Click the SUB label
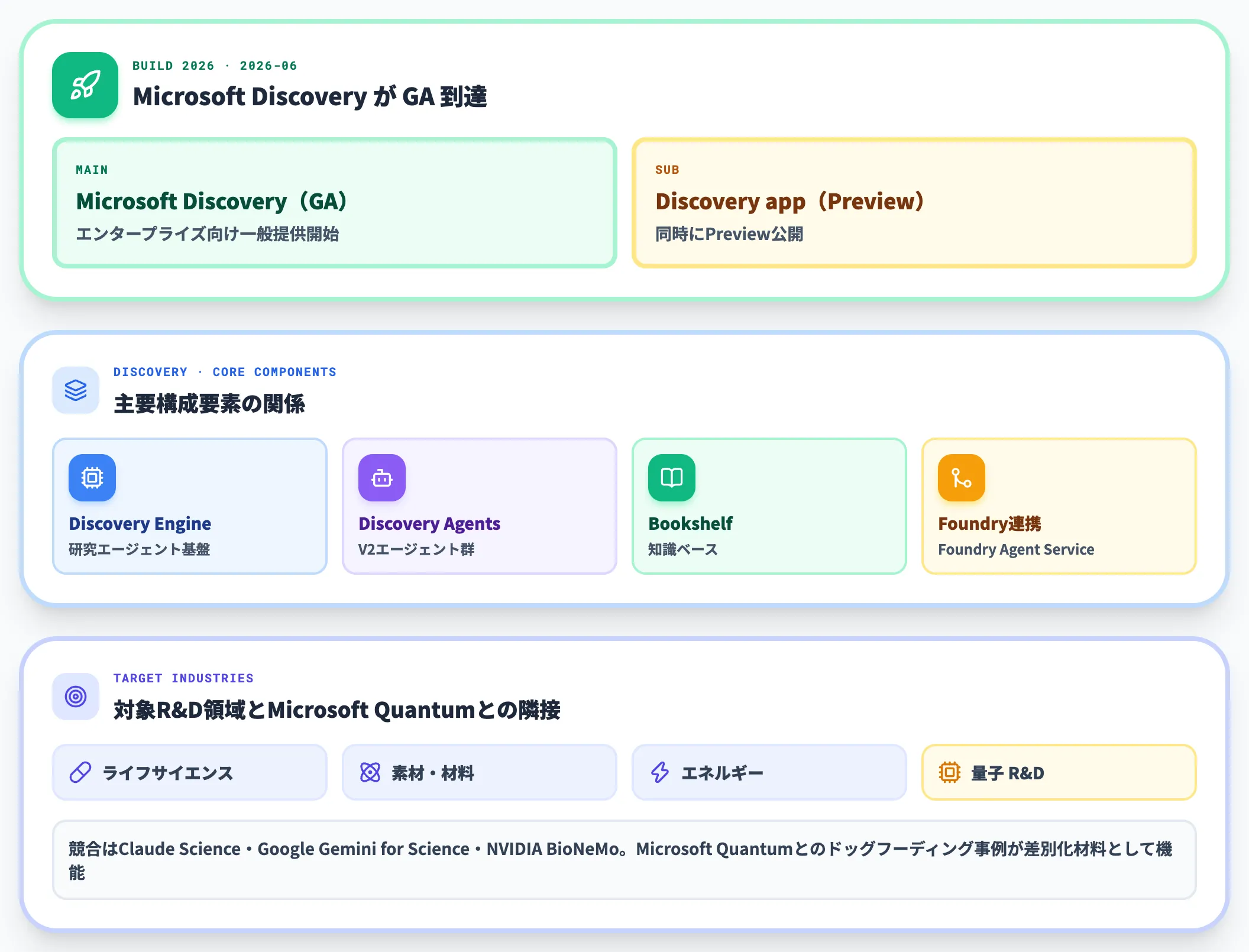The width and height of the screenshot is (1249, 952). [x=667, y=170]
